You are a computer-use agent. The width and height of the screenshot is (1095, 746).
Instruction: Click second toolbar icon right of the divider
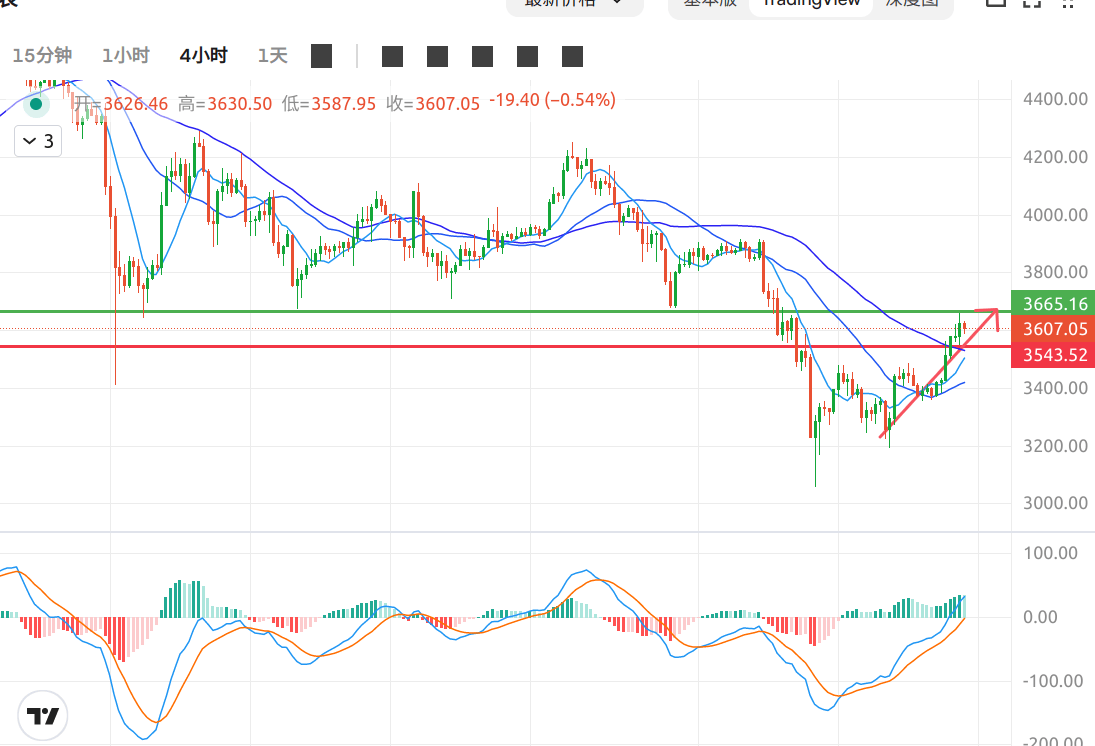pyautogui.click(x=438, y=56)
